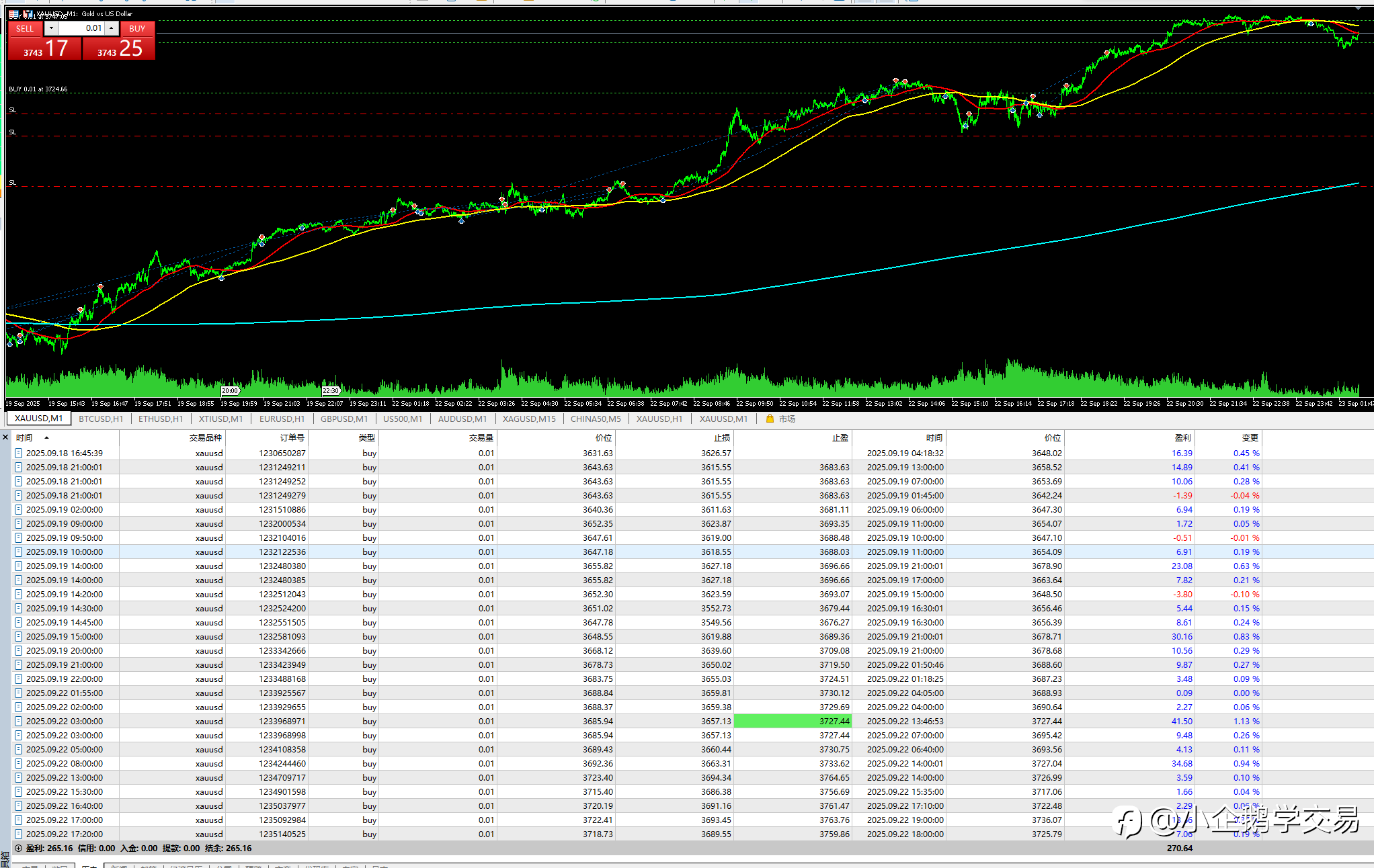
Task: Decrease the lot volume with the down arrow
Action: (51, 28)
